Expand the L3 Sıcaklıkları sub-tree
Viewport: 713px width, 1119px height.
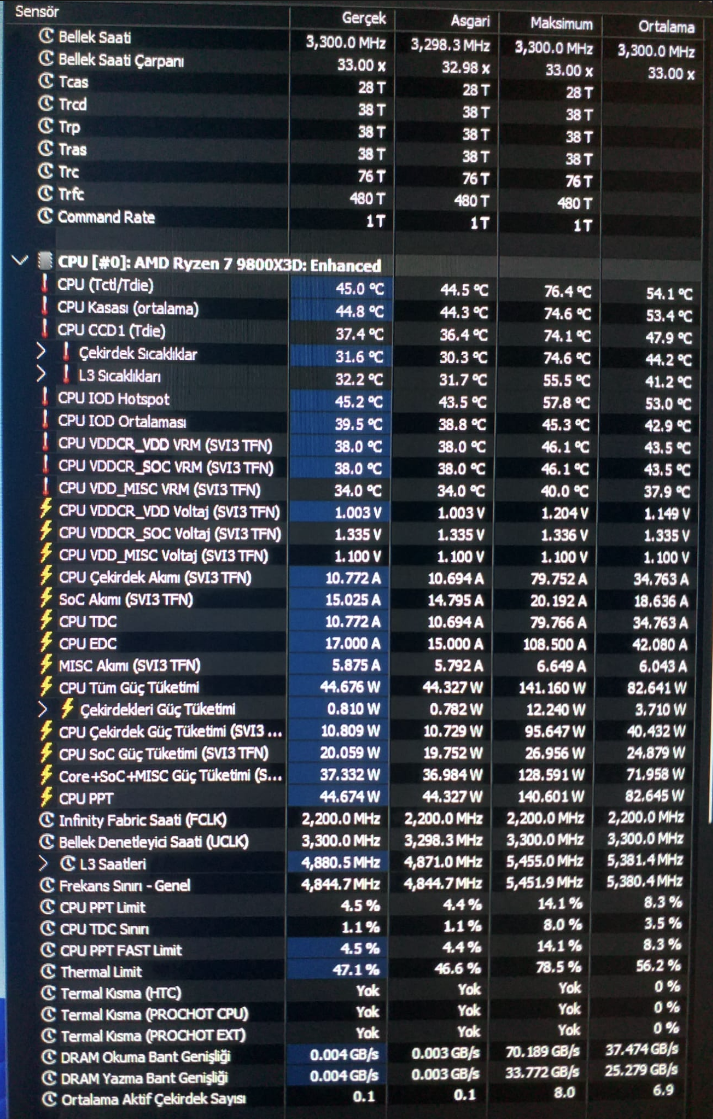[41, 375]
